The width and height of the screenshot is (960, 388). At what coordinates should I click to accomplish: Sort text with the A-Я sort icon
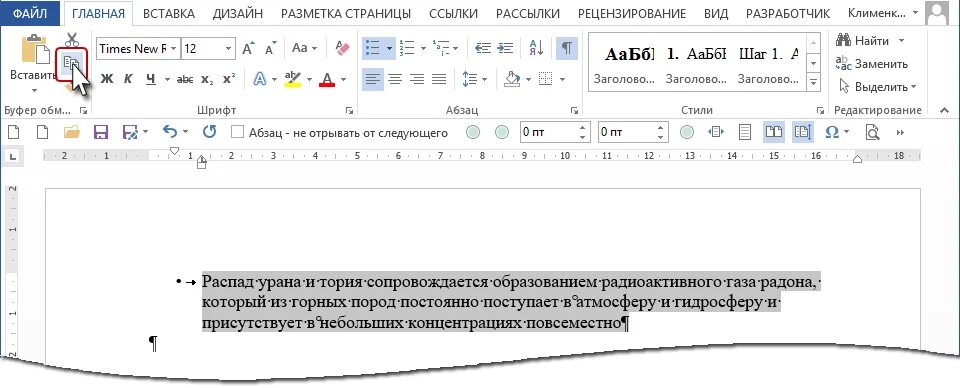click(536, 48)
